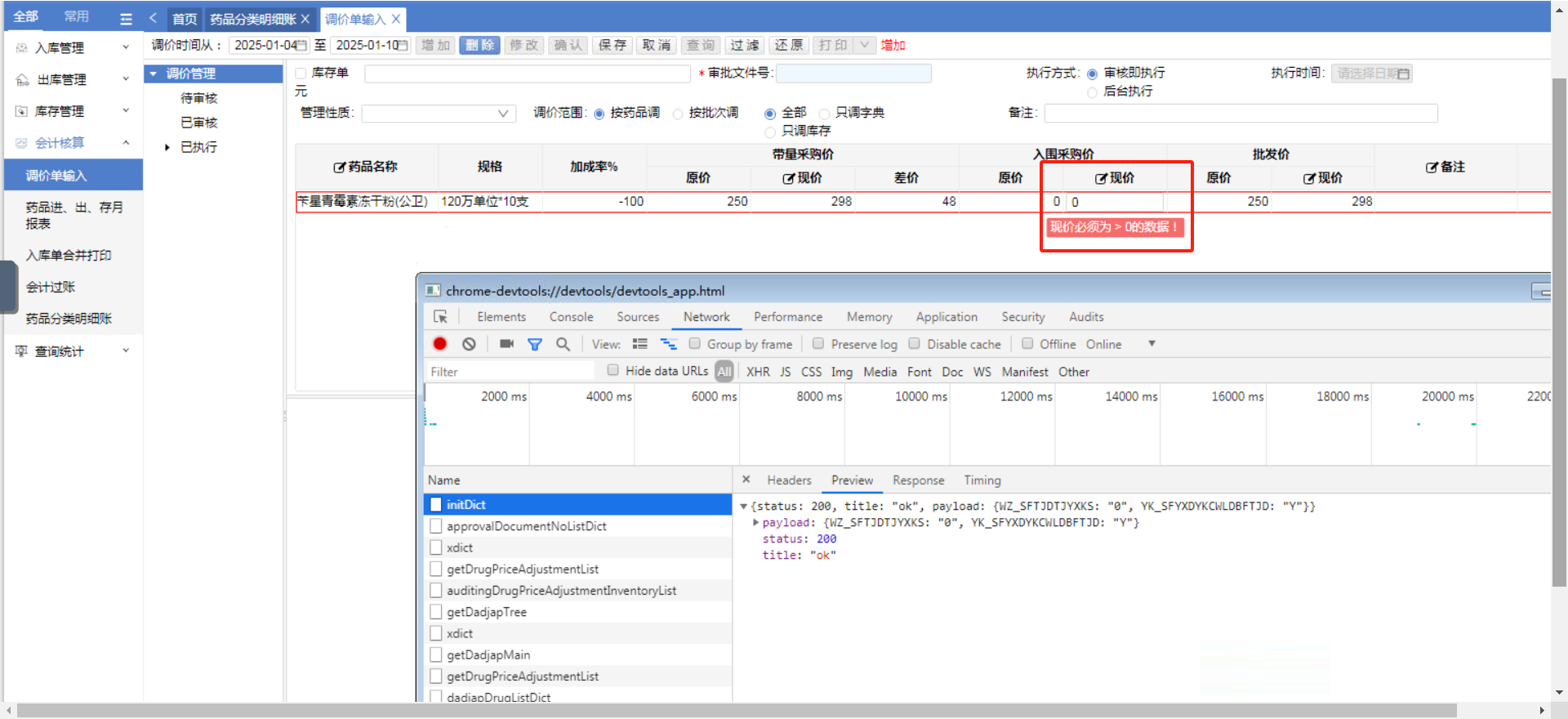Screen dimensions: 1568x719
Task: Open network search with the magnifier icon
Action: [563, 344]
